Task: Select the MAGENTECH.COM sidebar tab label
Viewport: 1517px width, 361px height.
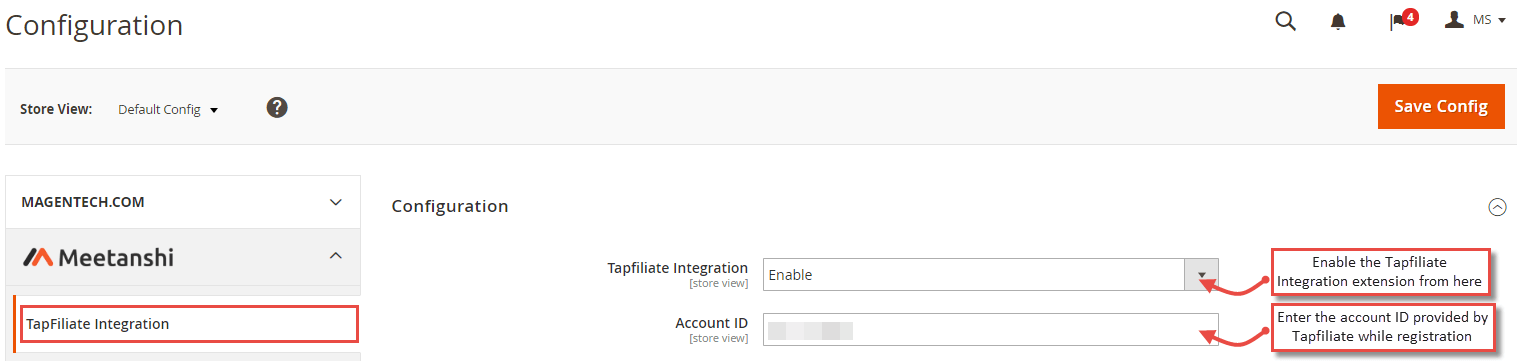Action: coord(83,202)
